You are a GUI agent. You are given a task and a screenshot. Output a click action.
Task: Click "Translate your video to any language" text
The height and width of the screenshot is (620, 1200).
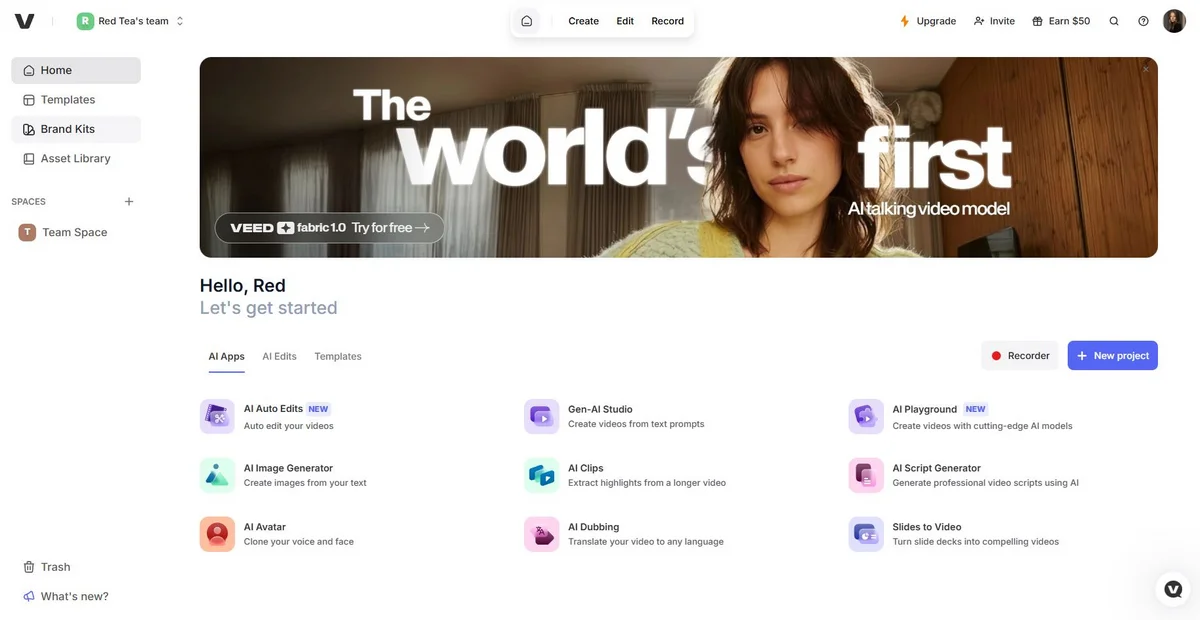pos(646,542)
